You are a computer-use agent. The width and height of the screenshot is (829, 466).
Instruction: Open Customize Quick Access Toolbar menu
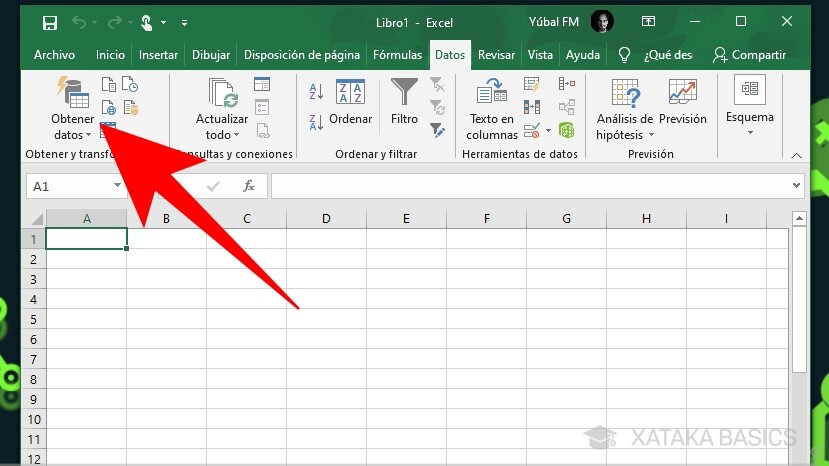coord(184,23)
